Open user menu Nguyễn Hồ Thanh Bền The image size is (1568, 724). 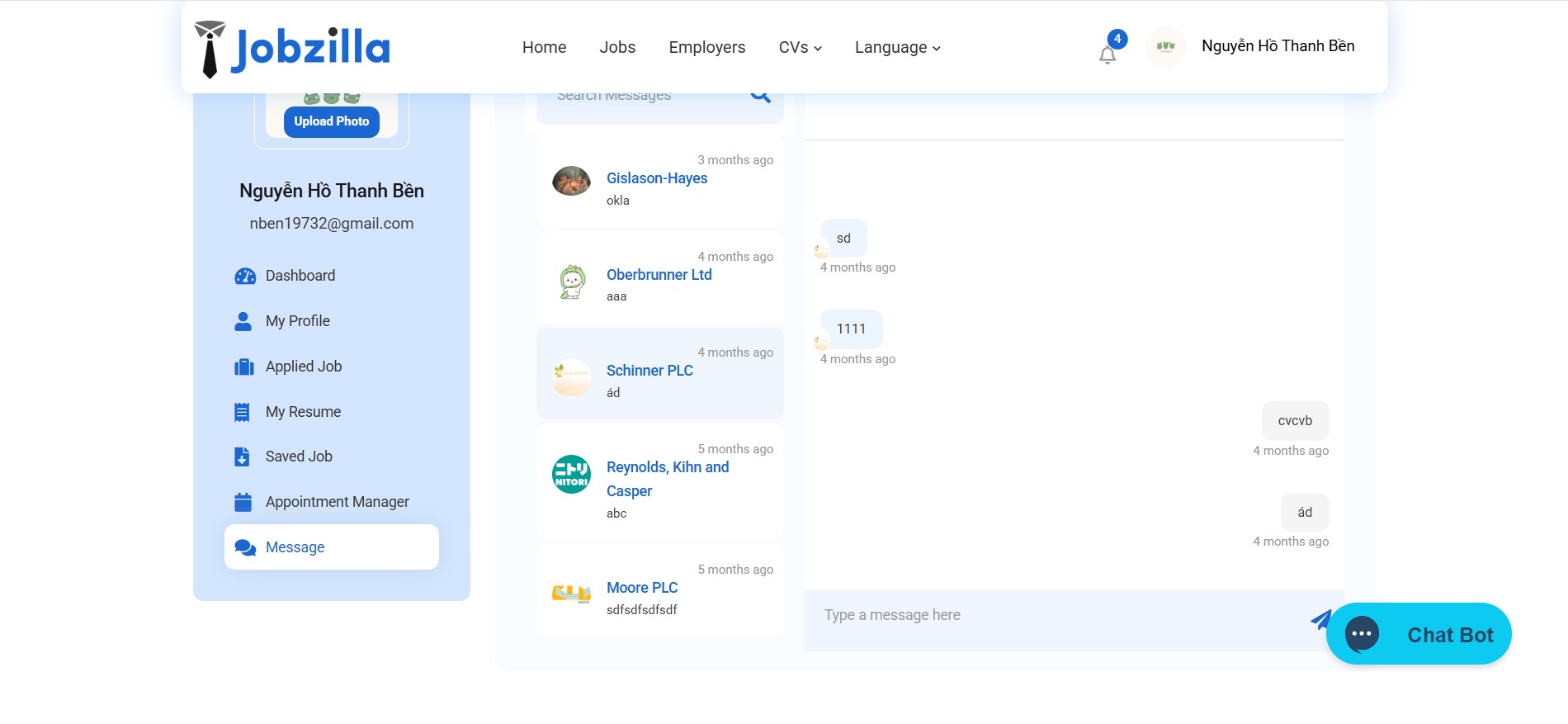point(1277,46)
